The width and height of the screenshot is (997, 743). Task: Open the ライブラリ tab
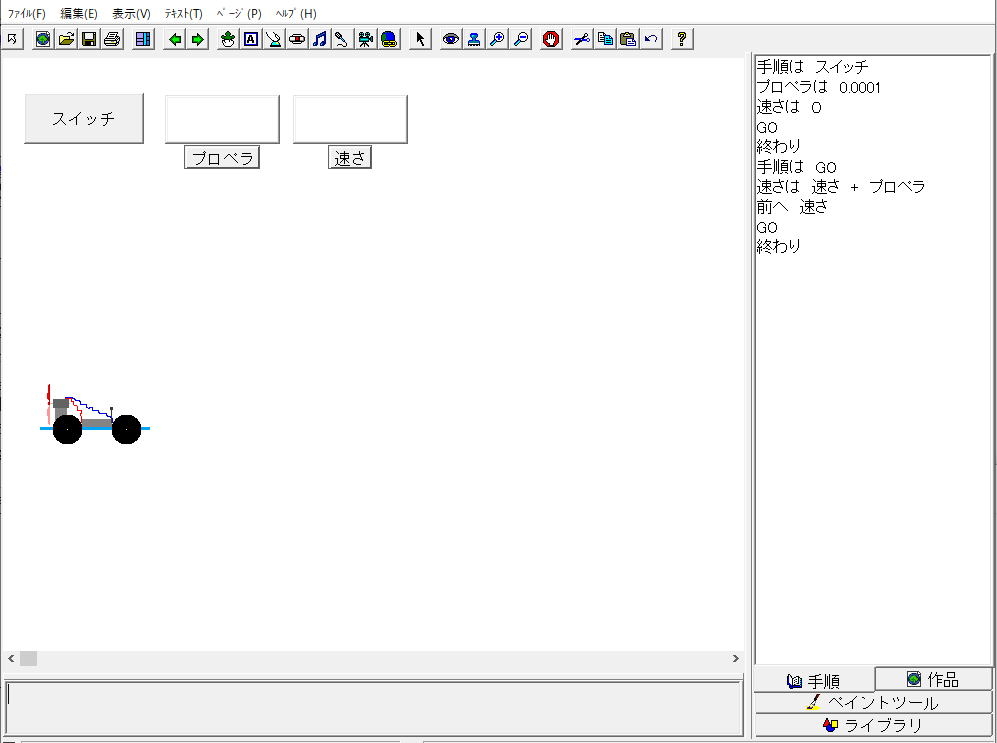point(873,725)
